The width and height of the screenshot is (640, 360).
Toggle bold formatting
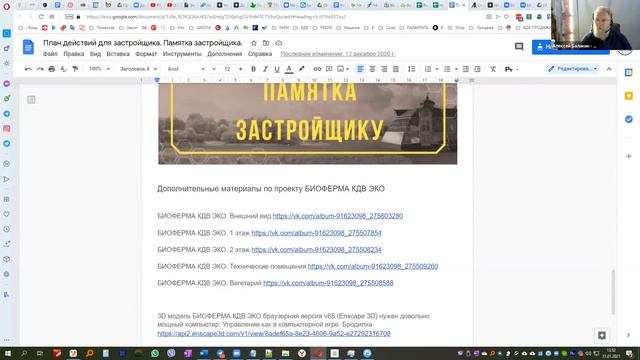[253, 69]
